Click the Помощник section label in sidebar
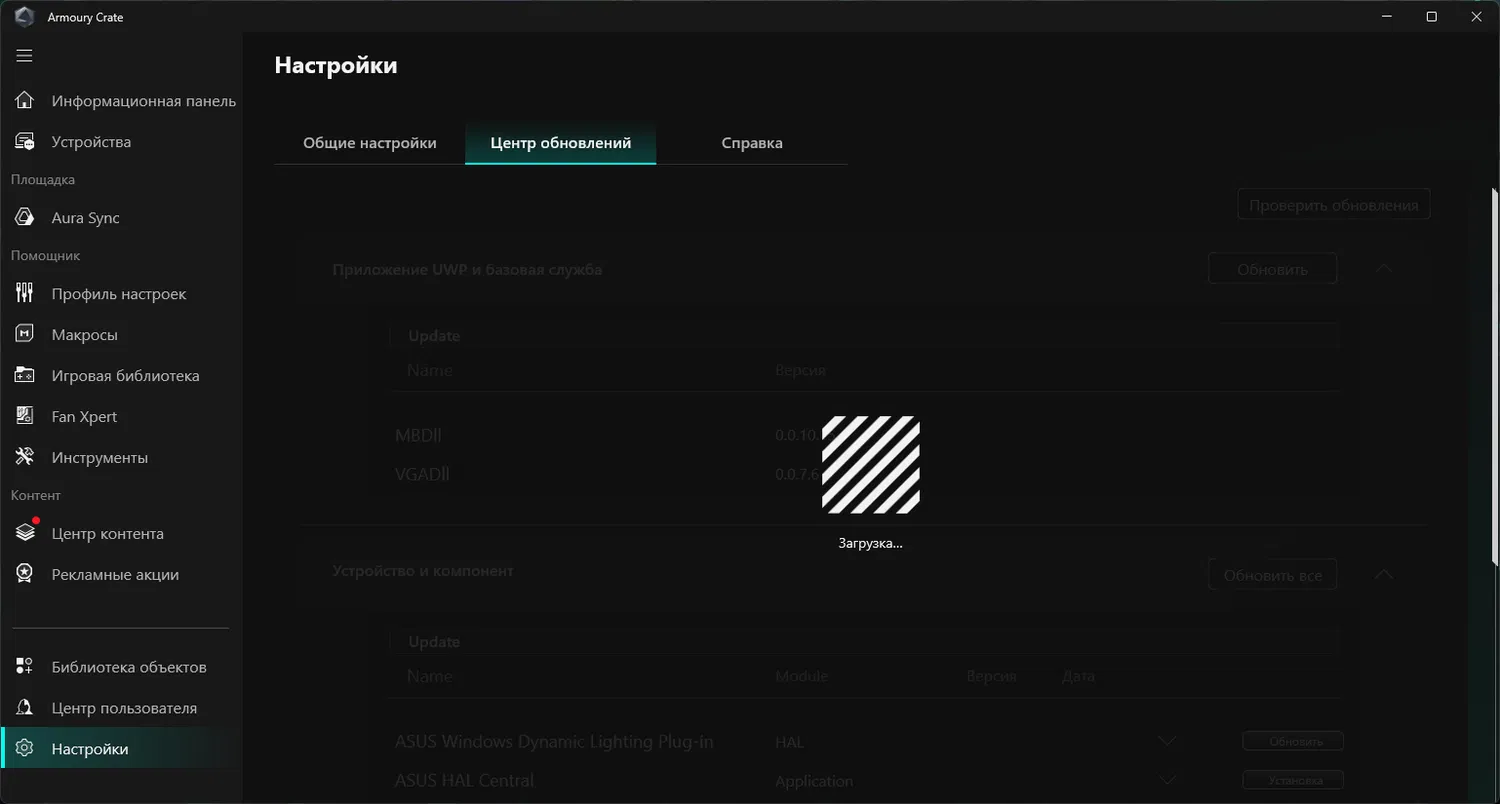This screenshot has width=1500, height=804. [x=46, y=256]
